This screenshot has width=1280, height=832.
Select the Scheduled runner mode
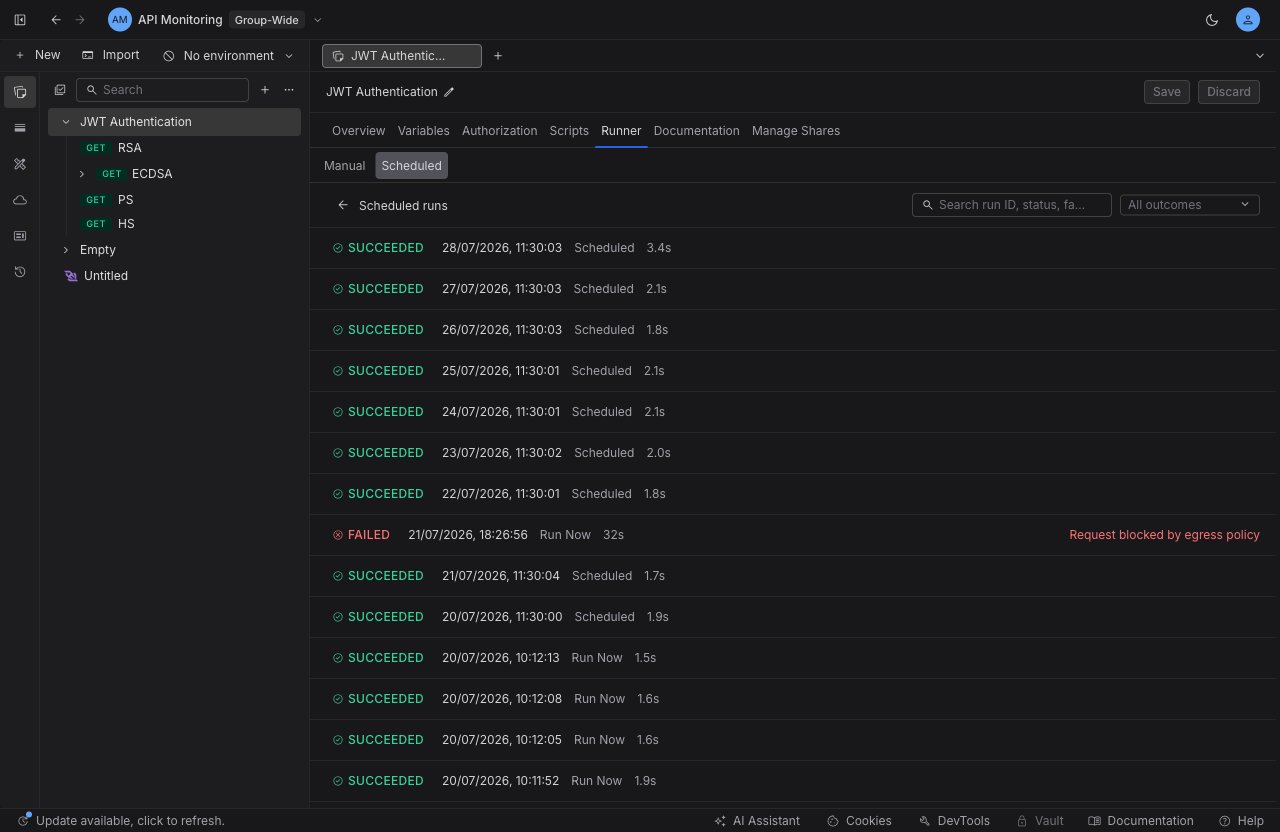pos(412,166)
